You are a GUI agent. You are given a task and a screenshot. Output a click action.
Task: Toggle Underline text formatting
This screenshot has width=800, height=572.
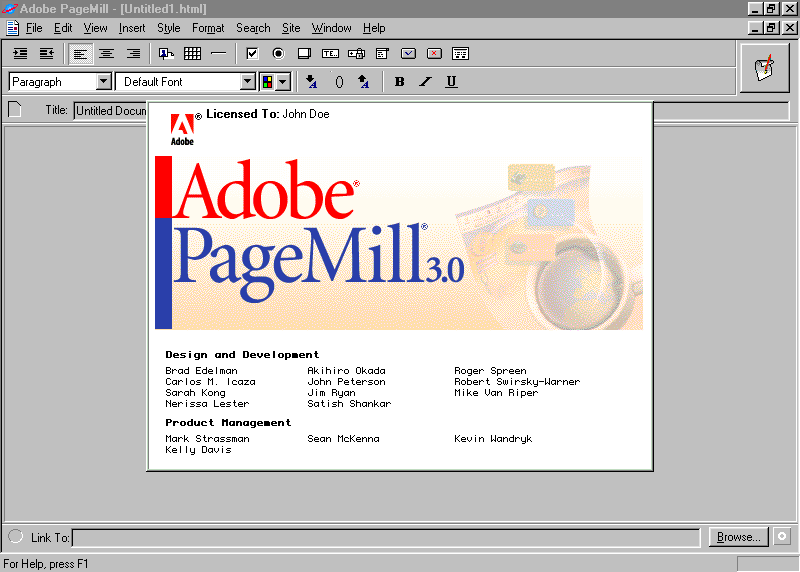point(451,82)
